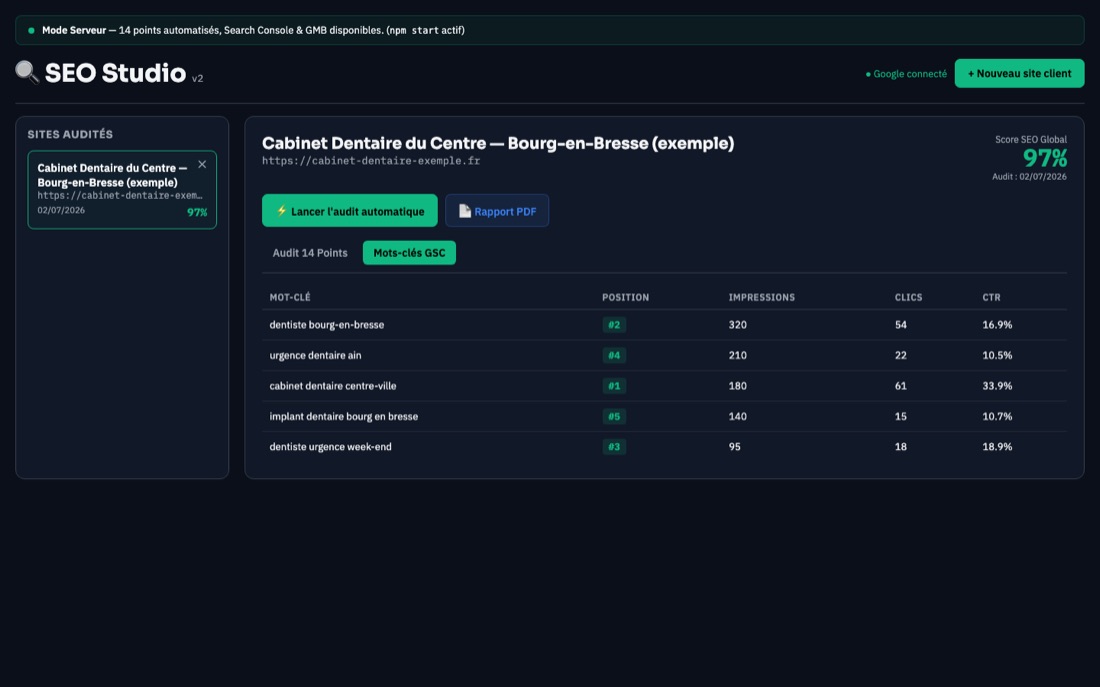This screenshot has height=687, width=1100.
Task: Switch to the Audit 14 Points tab
Action: click(x=310, y=253)
